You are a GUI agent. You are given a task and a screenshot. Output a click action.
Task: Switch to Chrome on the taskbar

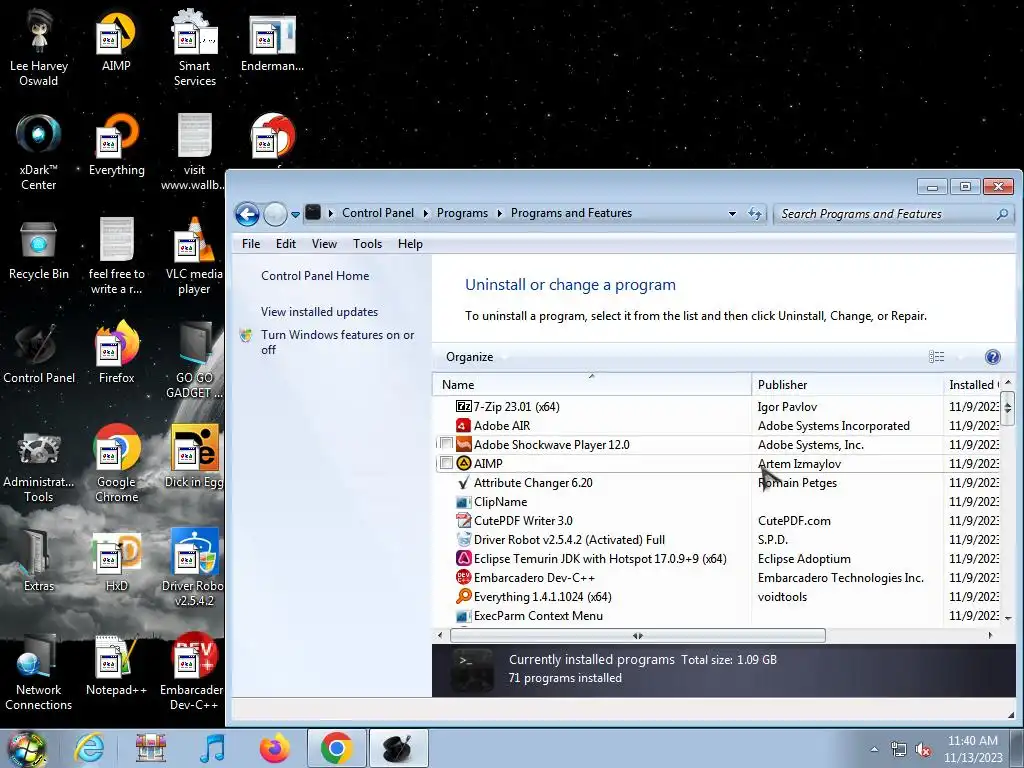337,748
